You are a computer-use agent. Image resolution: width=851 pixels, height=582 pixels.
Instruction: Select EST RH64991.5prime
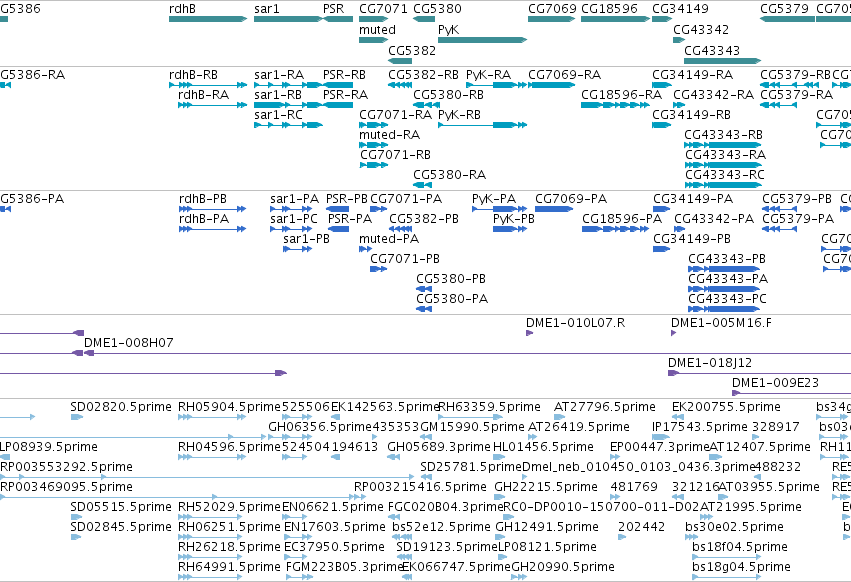[230, 568]
